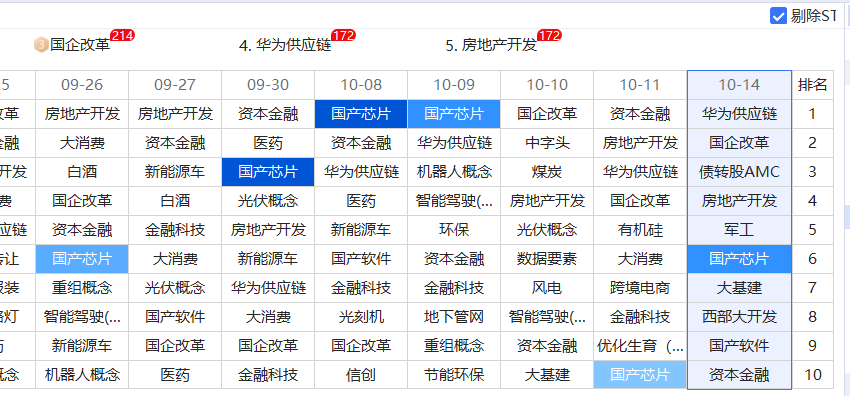
Task: Click 国企改革 in the 10-14 column
Action: click(739, 143)
